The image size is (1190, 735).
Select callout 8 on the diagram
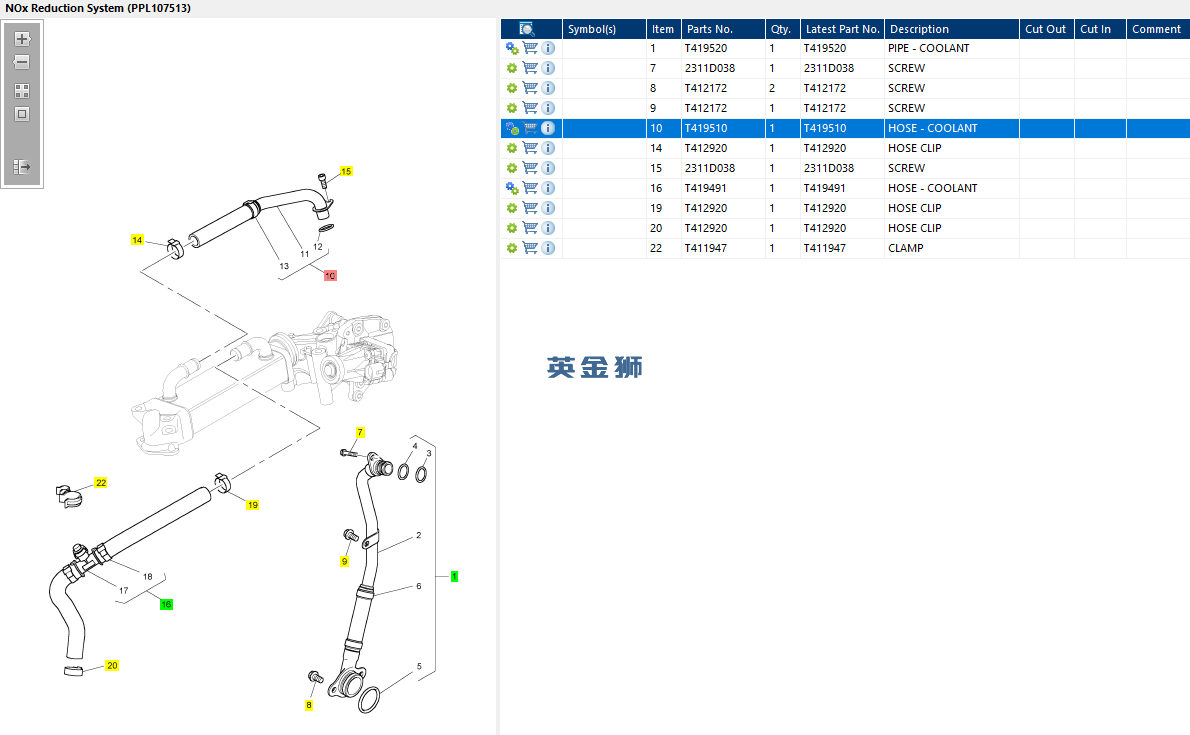click(309, 705)
